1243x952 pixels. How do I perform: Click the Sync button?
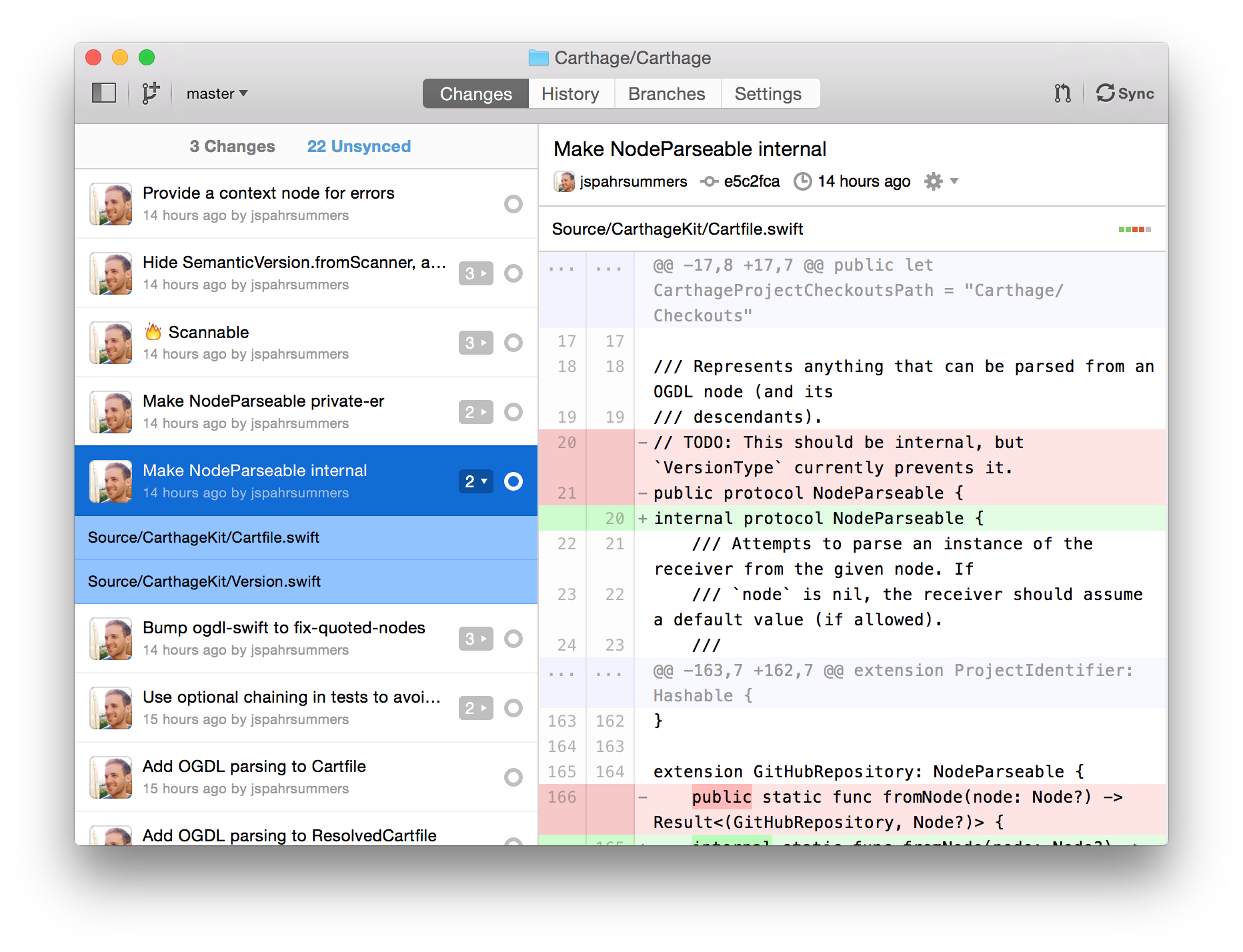pyautogui.click(x=1125, y=93)
